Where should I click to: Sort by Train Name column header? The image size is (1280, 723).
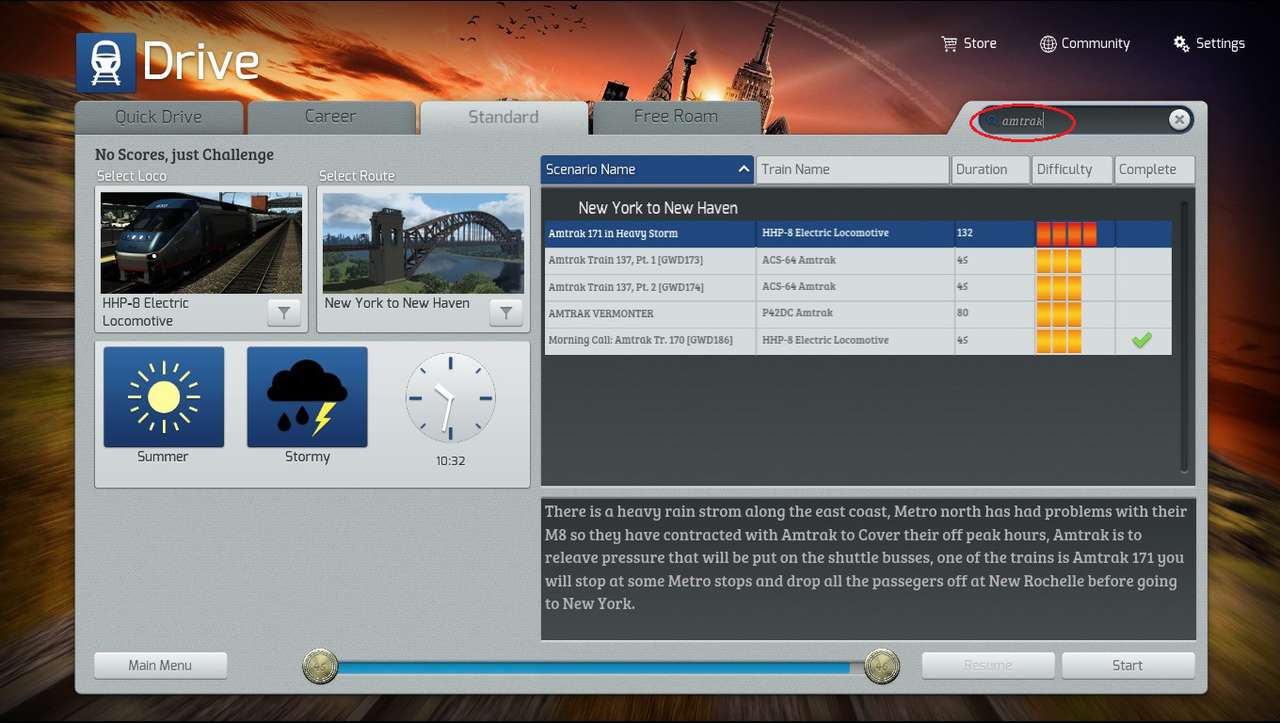(x=853, y=170)
